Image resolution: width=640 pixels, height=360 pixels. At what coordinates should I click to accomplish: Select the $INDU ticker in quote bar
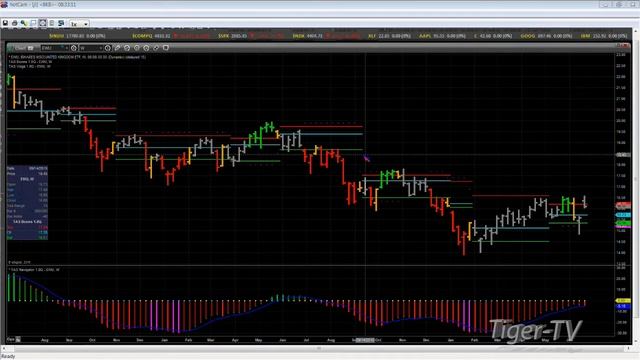57,36
